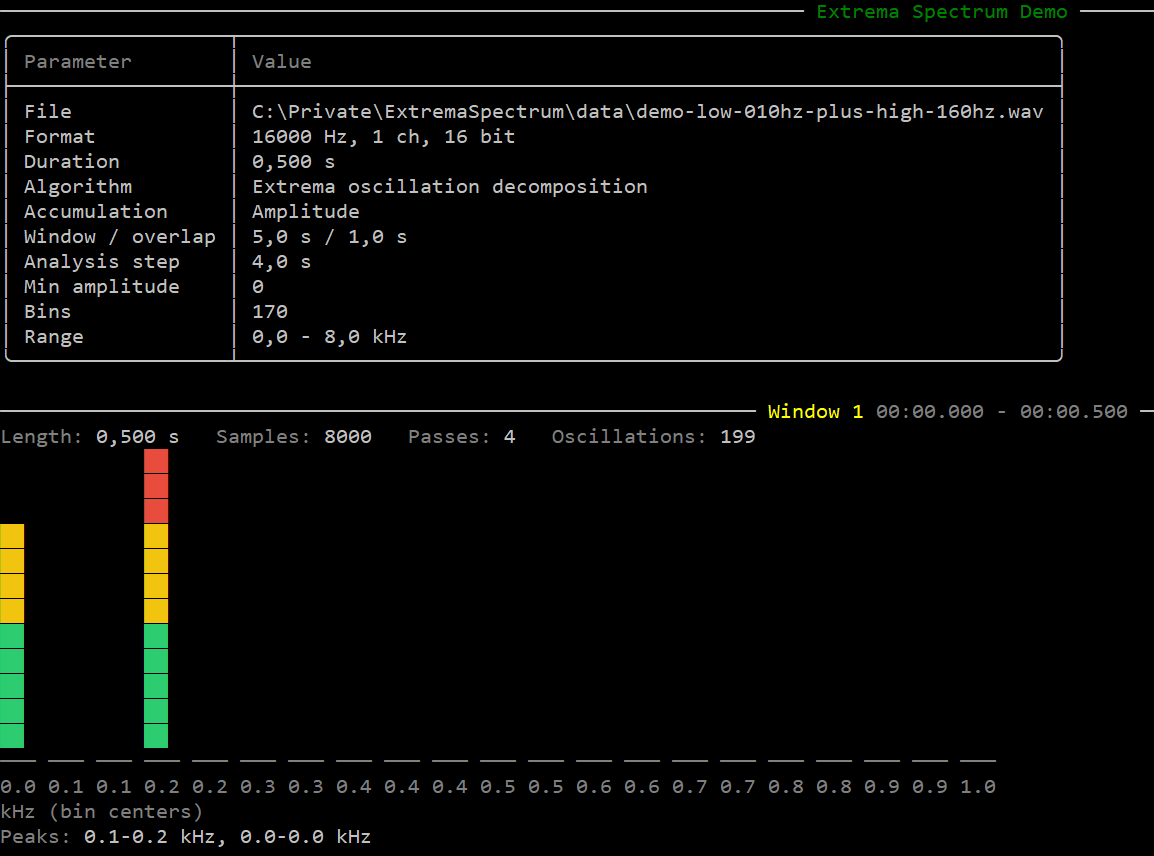Select the kHz (bin centers) caption
The image size is (1154, 856).
pyautogui.click(x=102, y=812)
